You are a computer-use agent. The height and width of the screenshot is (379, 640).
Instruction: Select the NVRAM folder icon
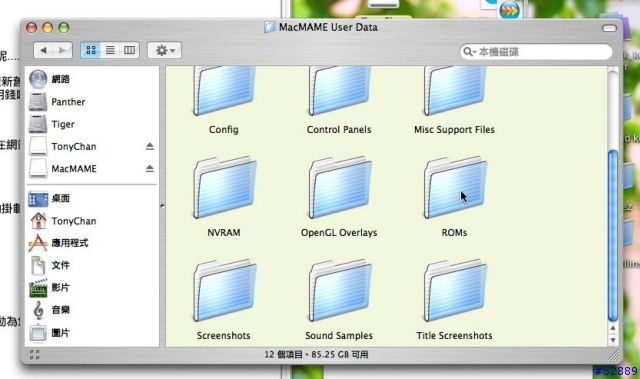coord(224,188)
